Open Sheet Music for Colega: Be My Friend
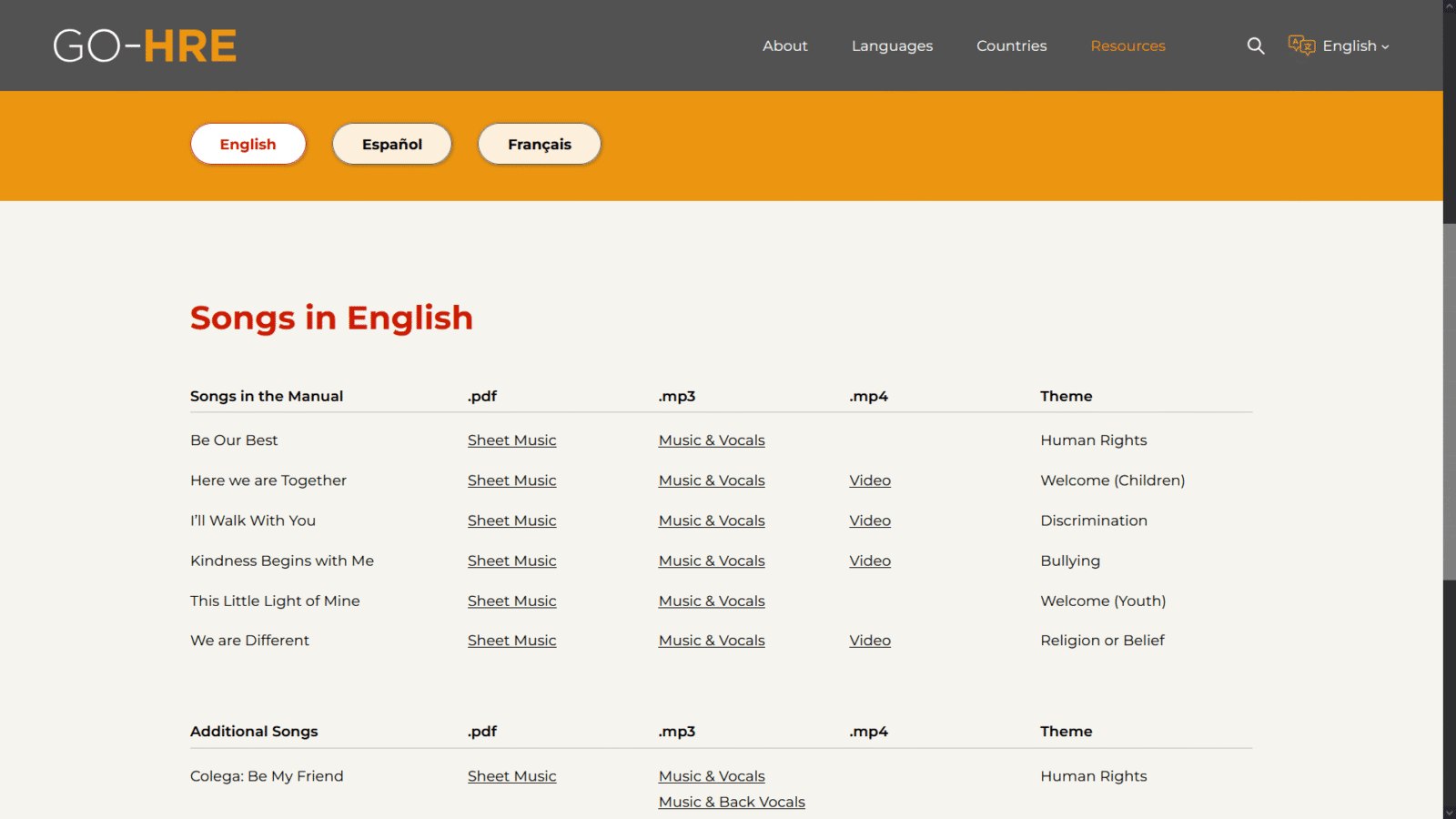 coord(511,776)
